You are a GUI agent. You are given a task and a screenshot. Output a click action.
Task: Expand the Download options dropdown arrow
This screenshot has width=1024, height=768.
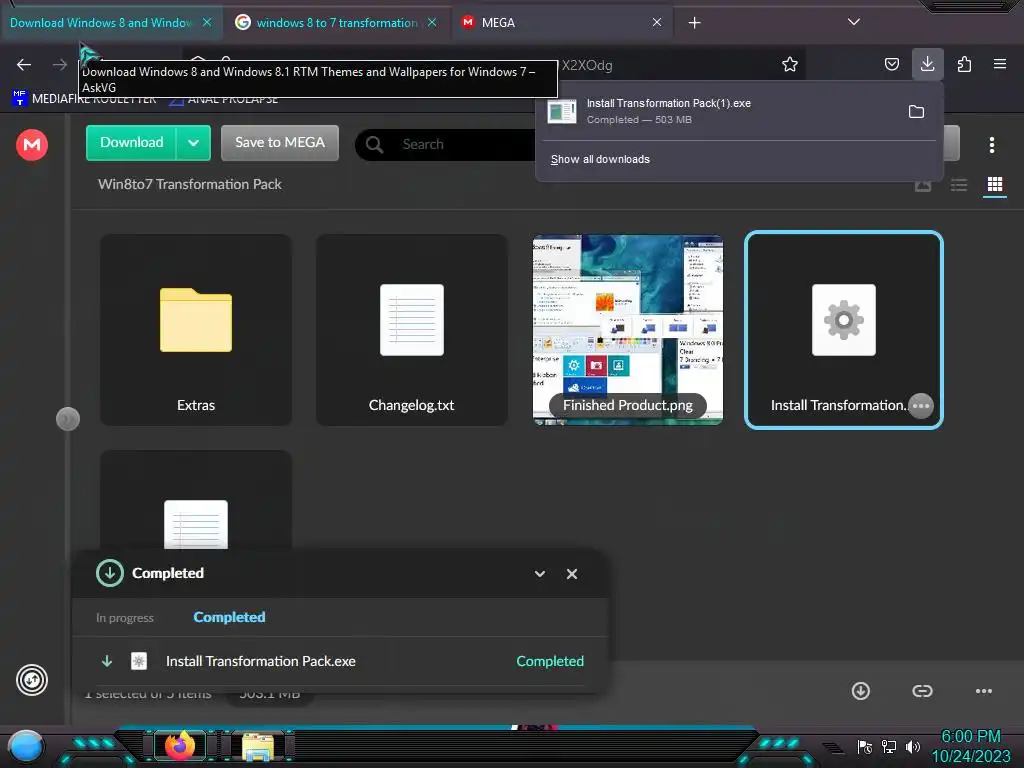point(193,142)
